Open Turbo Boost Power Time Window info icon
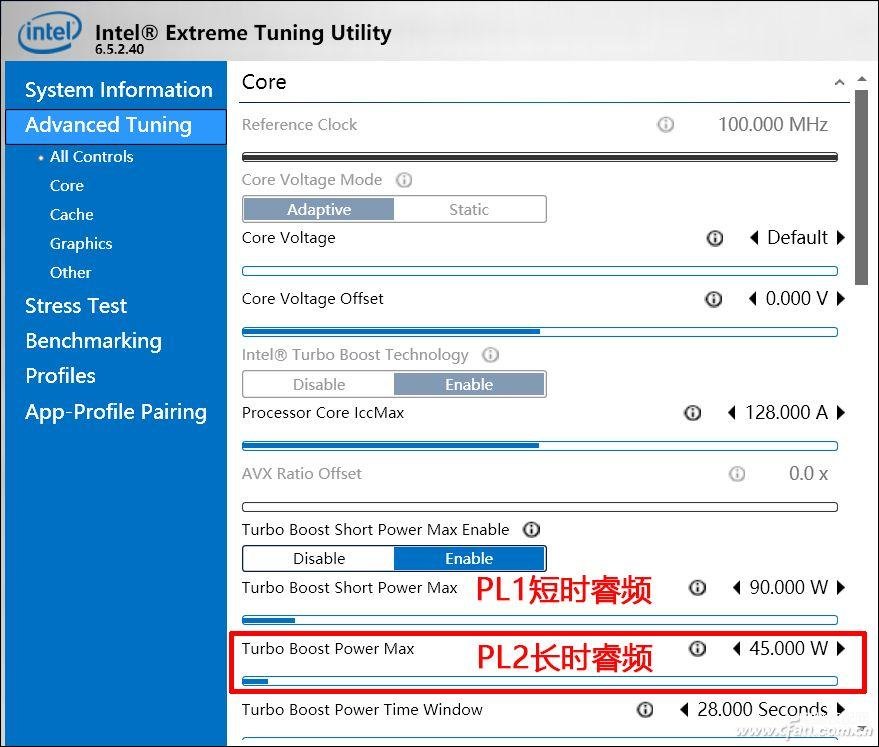 (x=645, y=710)
